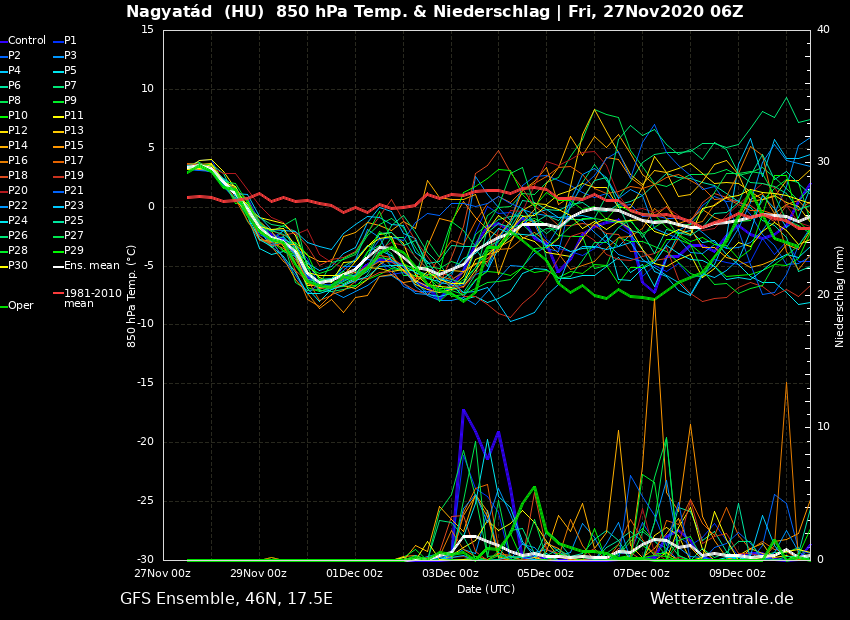Click the Date (UTC) axis label
Image resolution: width=850 pixels, height=620 pixels.
pos(486,590)
